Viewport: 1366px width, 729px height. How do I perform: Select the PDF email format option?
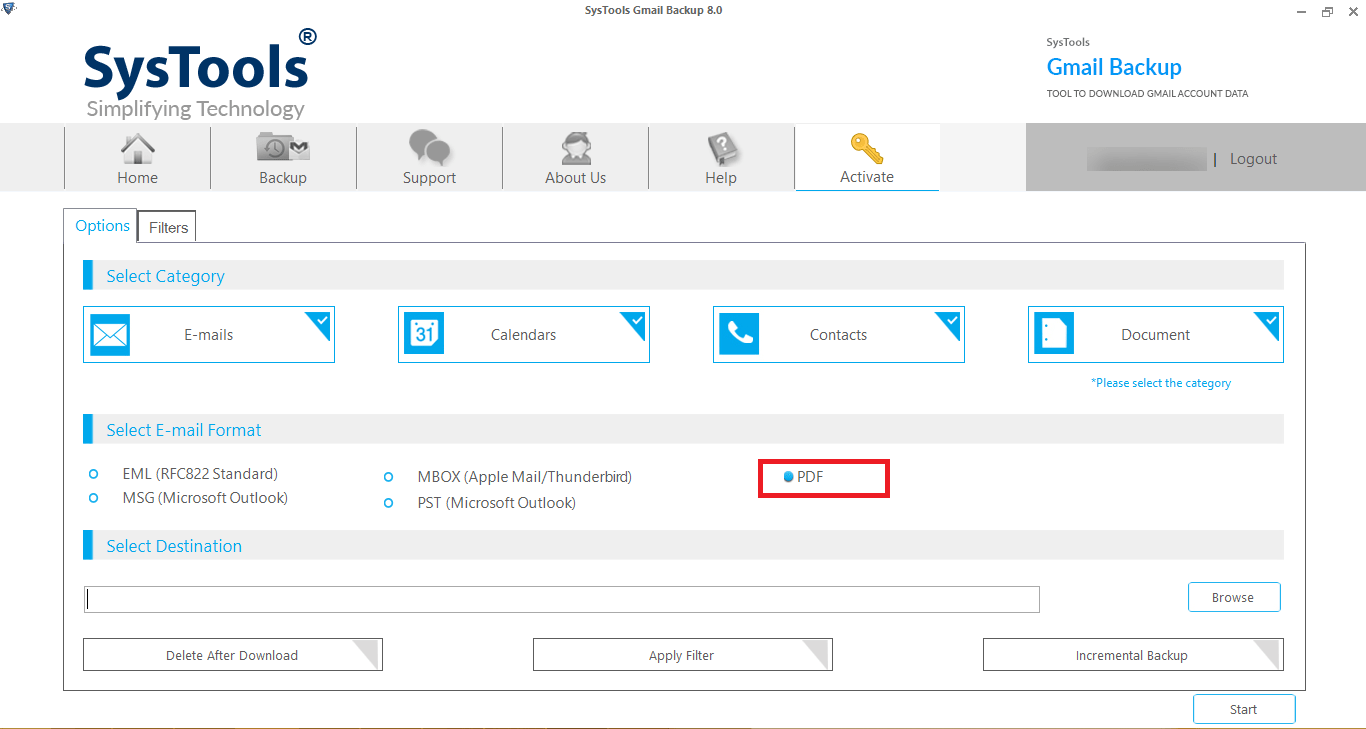(x=787, y=477)
